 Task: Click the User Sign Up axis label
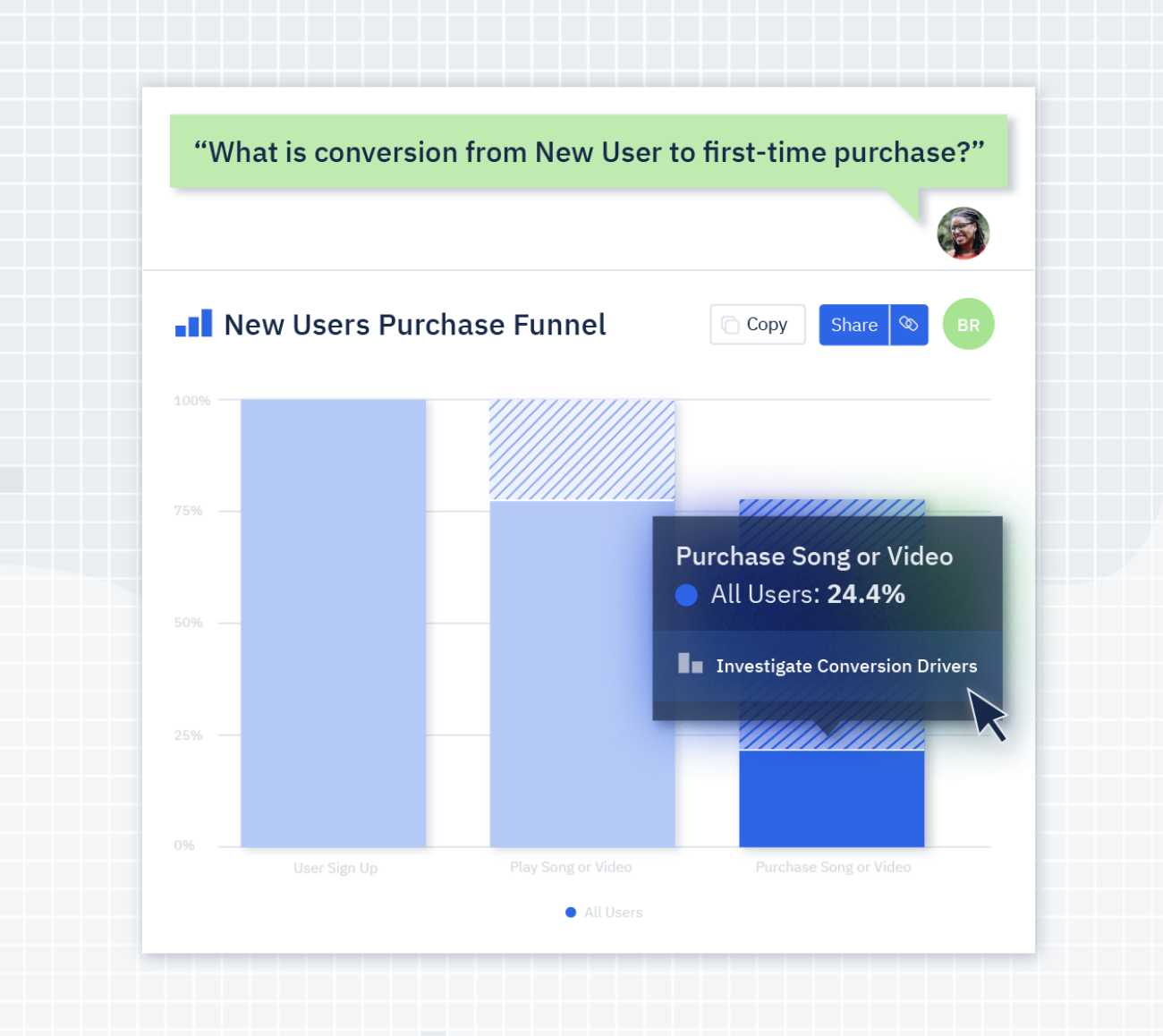click(335, 868)
